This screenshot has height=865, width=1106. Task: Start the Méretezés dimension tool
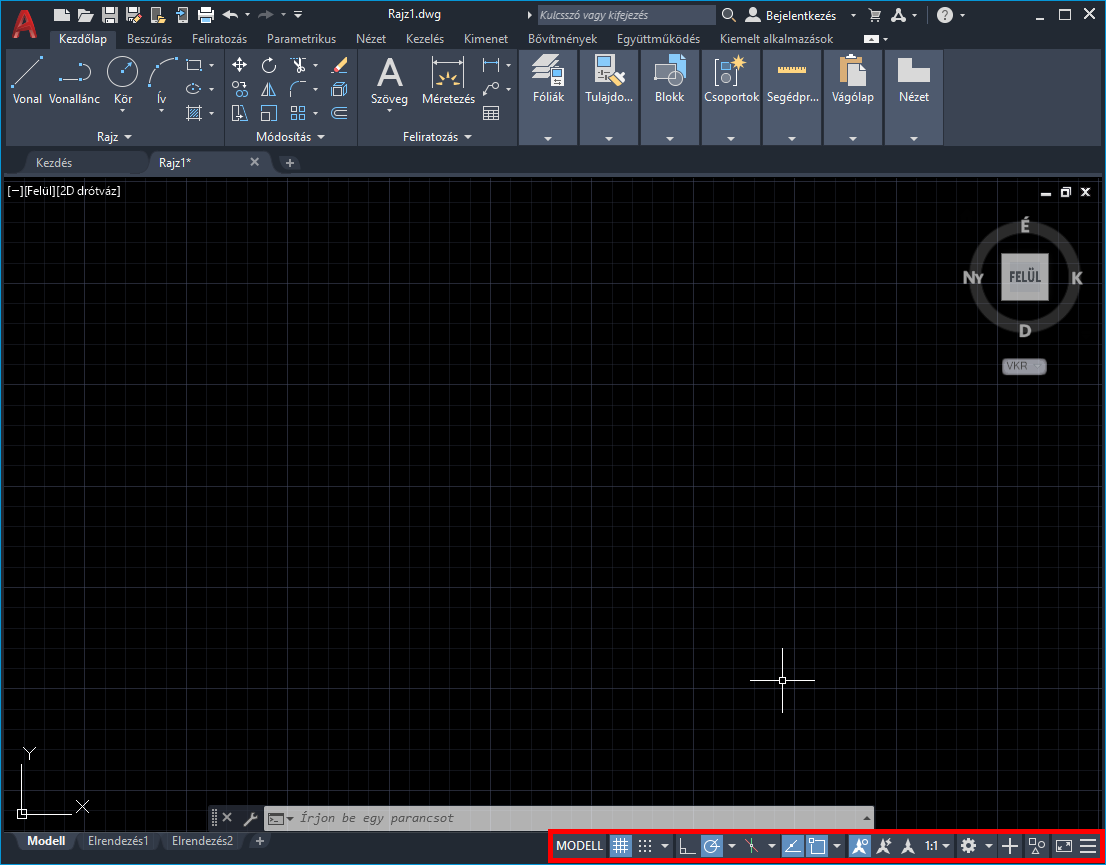click(449, 81)
